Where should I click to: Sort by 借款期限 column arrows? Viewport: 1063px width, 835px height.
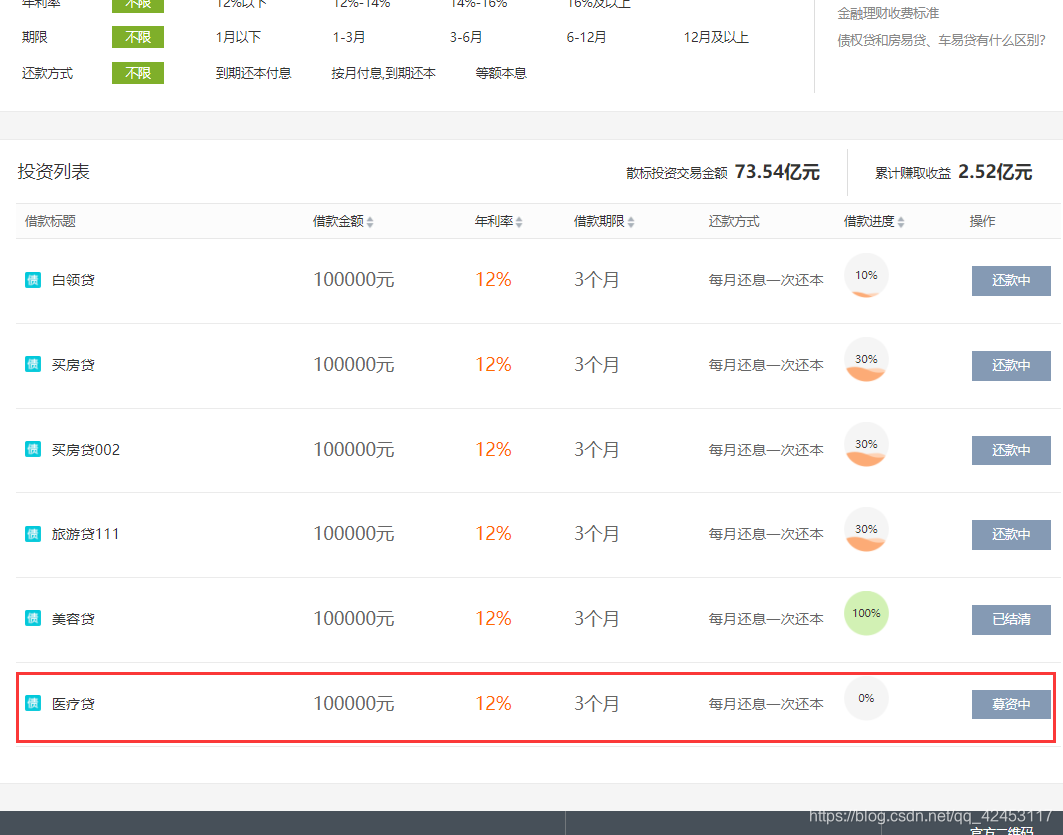630,222
